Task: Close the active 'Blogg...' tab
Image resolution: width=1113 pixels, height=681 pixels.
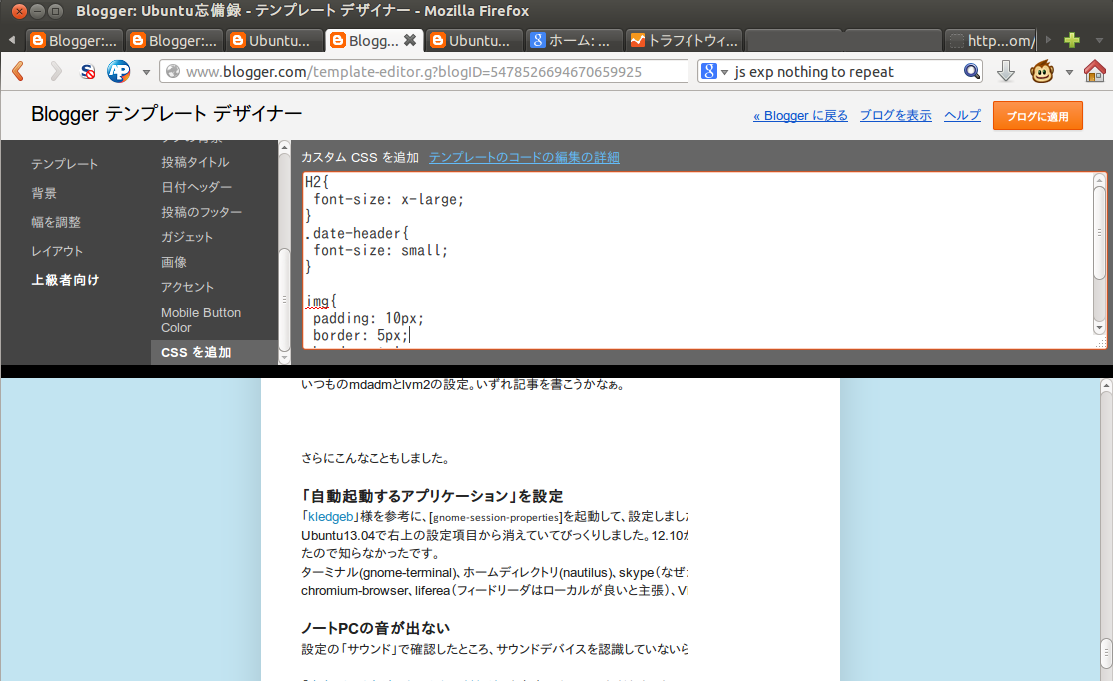Action: [x=410, y=40]
